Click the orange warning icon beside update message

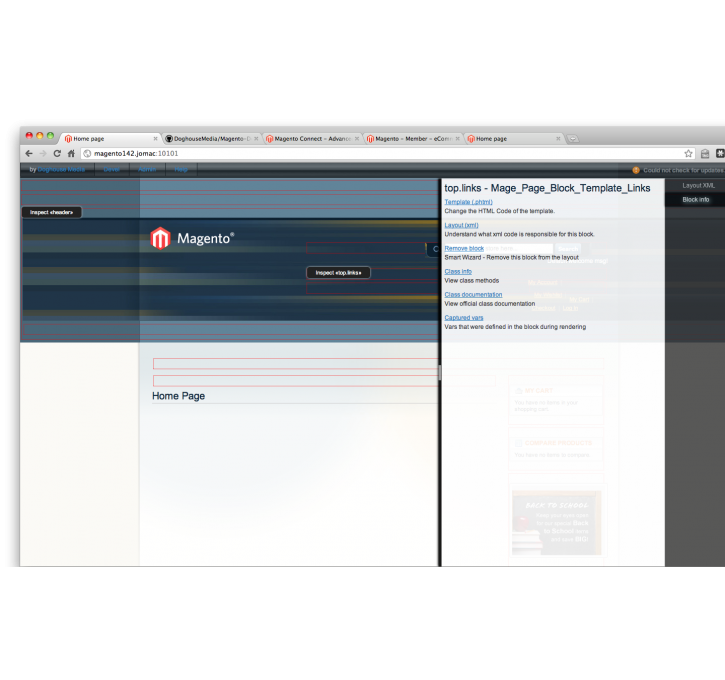coord(636,170)
